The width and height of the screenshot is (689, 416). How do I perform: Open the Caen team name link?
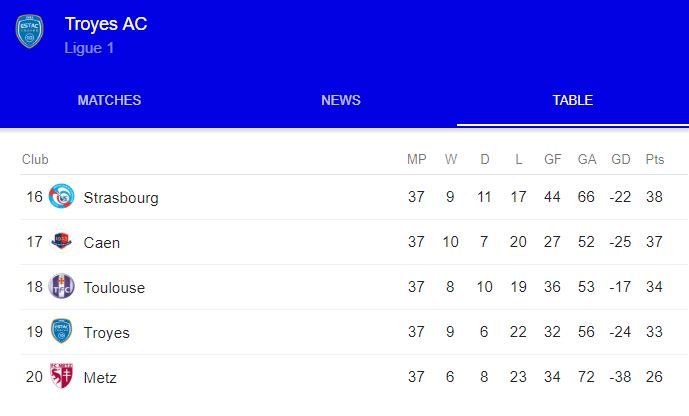[x=102, y=243]
